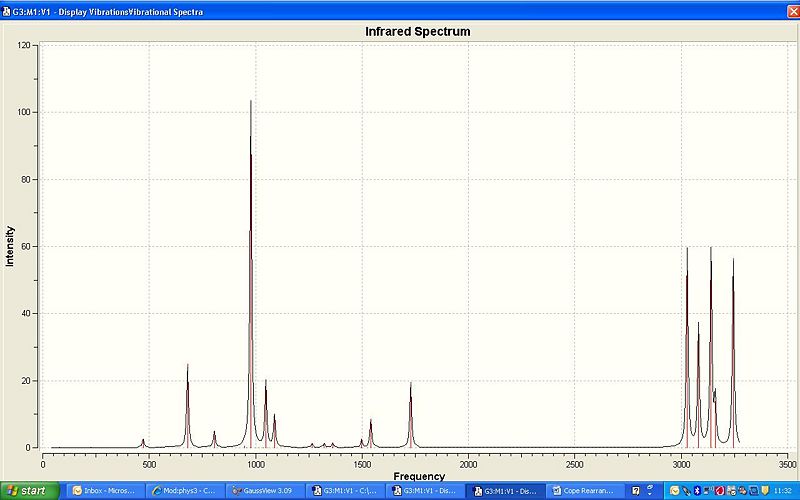Click the x-axis tick label 2000
This screenshot has width=800, height=500.
point(468,465)
